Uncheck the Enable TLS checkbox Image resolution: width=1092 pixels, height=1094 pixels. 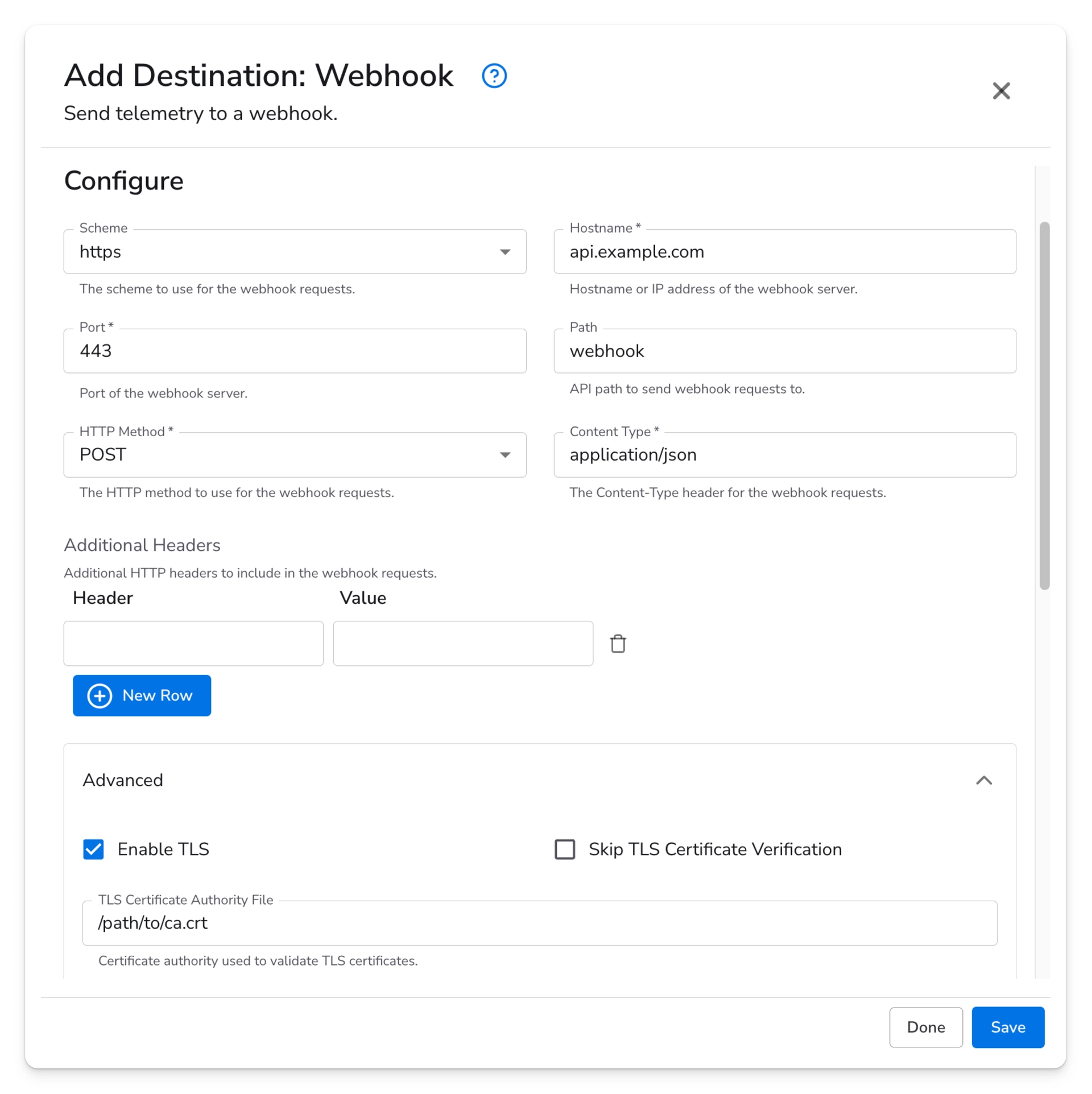[x=93, y=849]
